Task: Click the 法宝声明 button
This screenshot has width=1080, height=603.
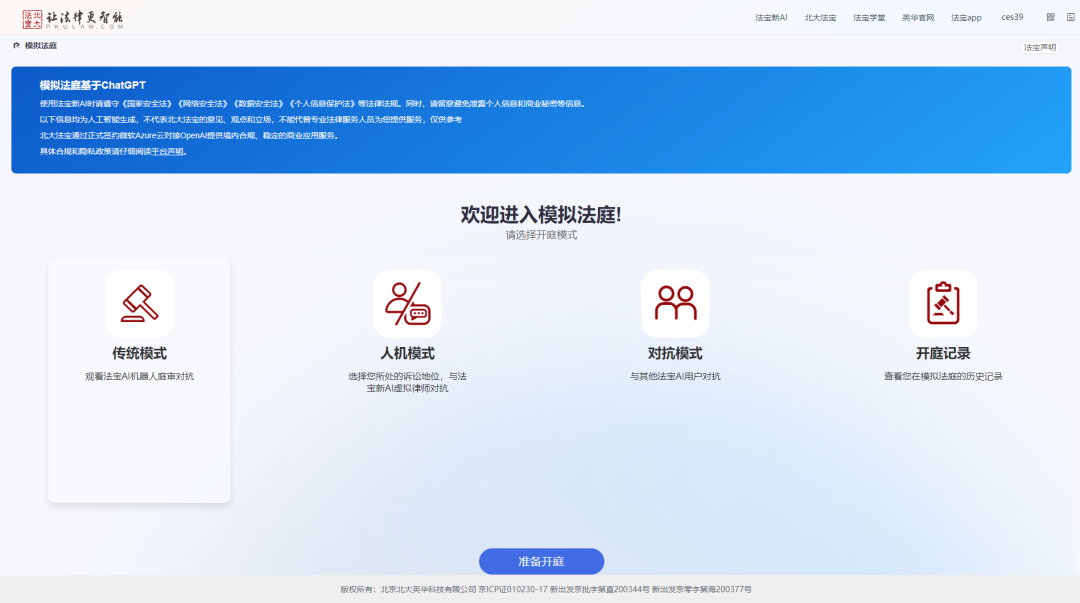Action: tap(1039, 47)
